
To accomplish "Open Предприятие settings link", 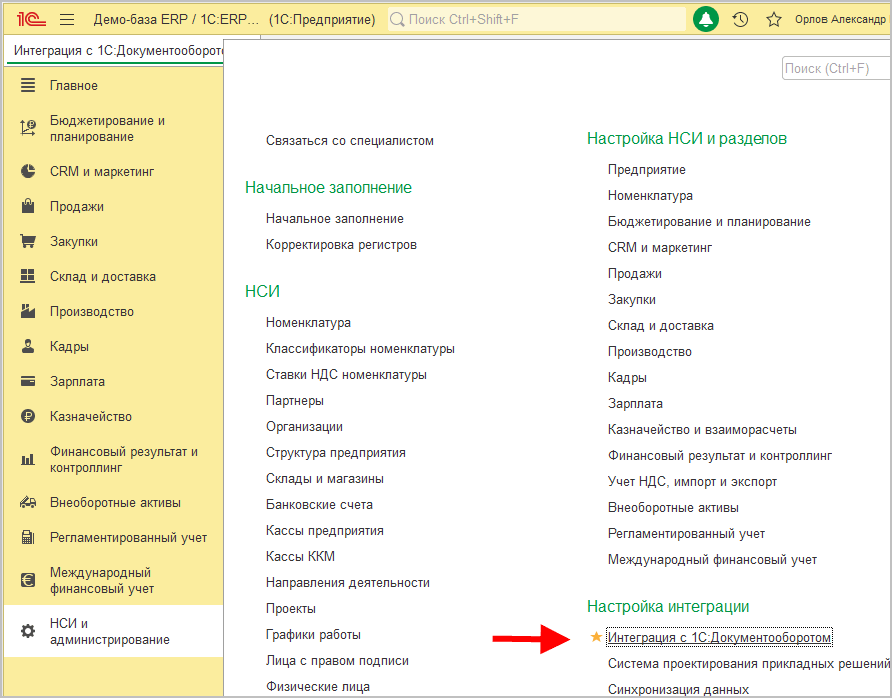I will [x=647, y=170].
